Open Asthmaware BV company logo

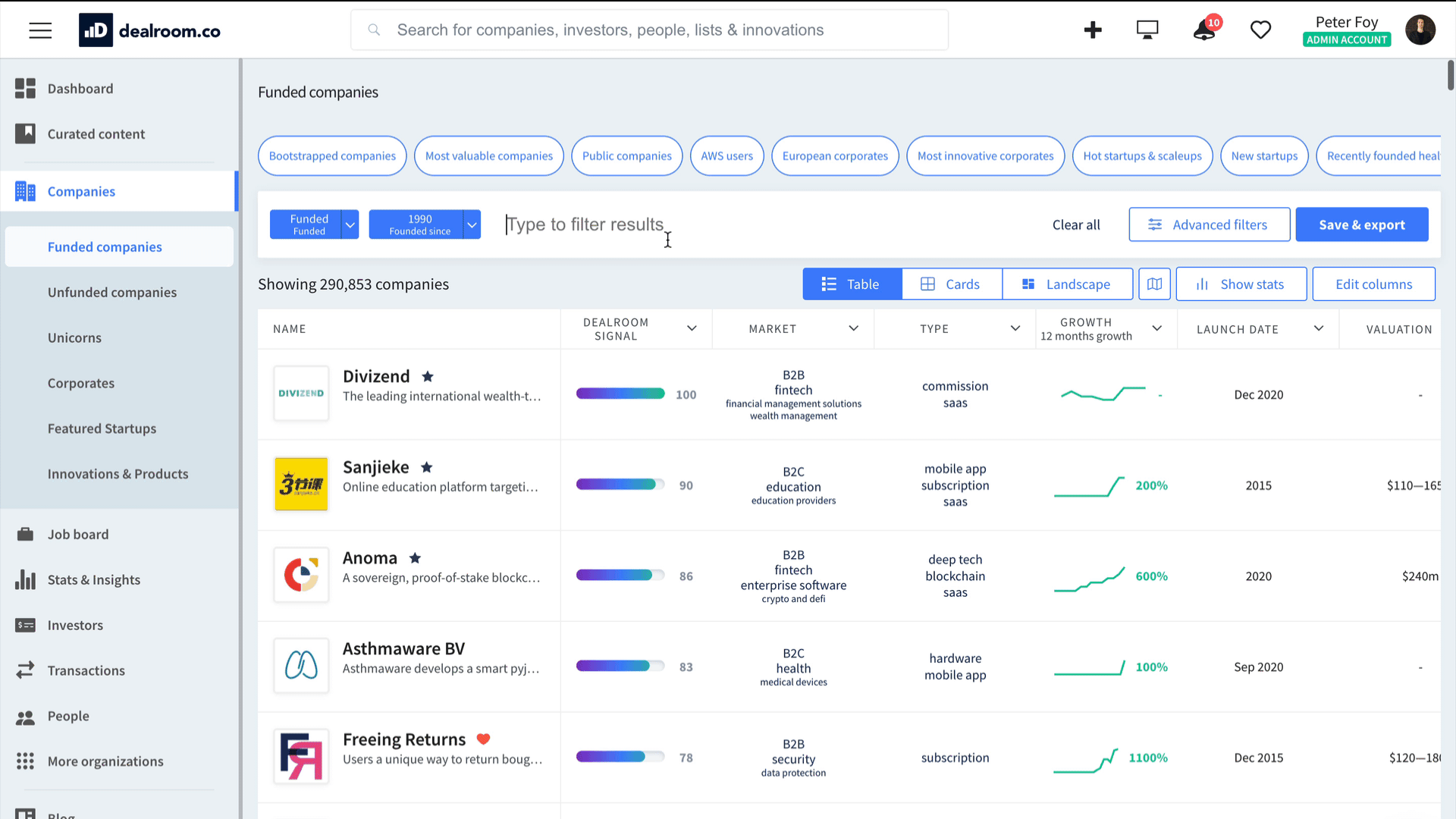pos(301,666)
